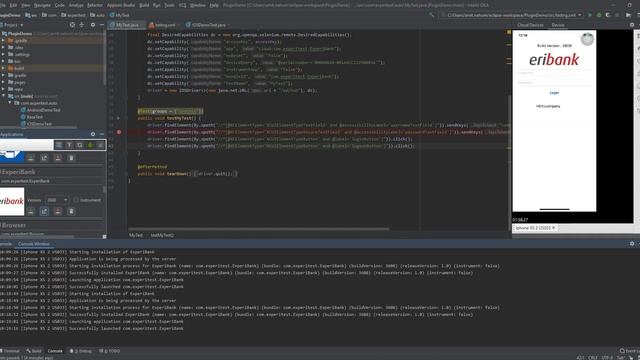Open the Terminal tool window
The image size is (640, 360).
pos(10,351)
